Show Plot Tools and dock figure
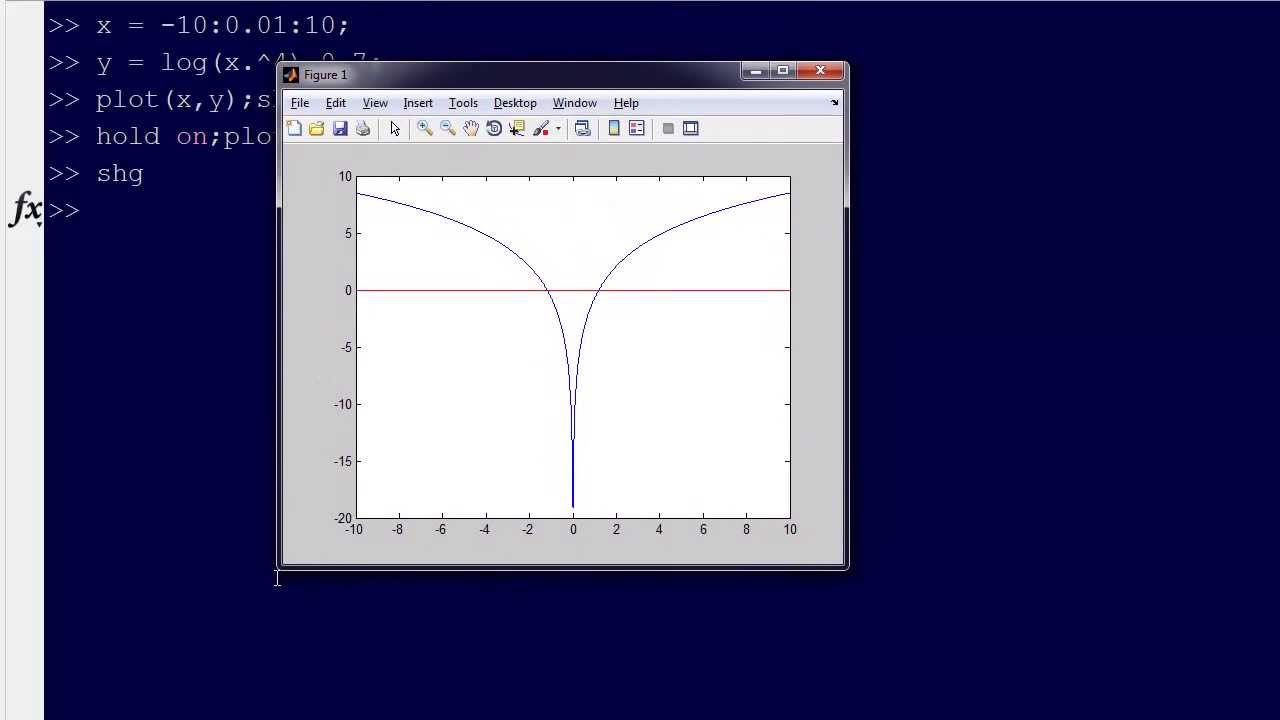The height and width of the screenshot is (720, 1280). click(x=691, y=128)
